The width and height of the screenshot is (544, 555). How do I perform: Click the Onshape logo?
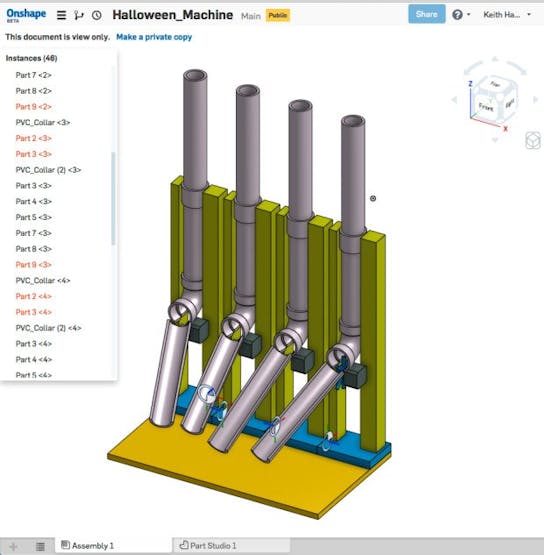[26, 15]
